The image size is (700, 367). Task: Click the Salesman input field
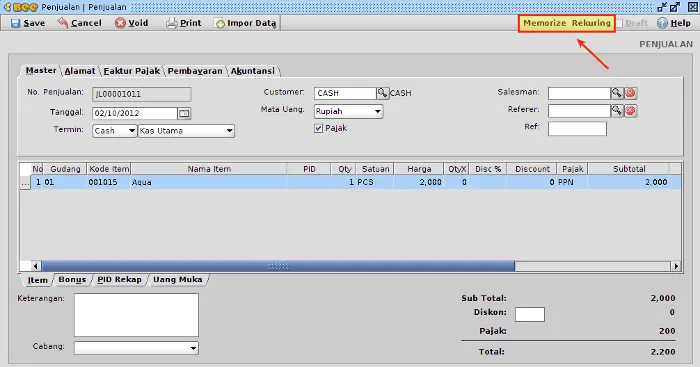pos(579,93)
